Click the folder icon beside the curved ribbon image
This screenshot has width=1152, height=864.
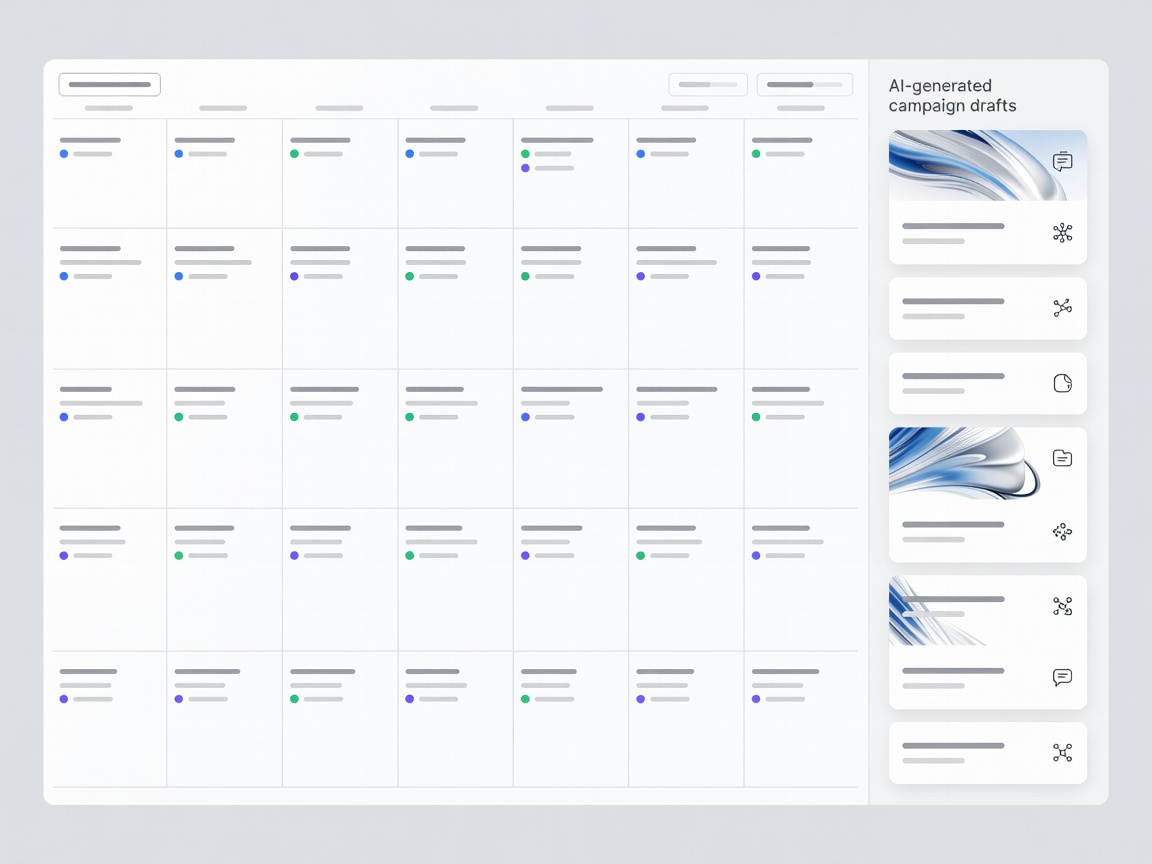pos(1062,458)
